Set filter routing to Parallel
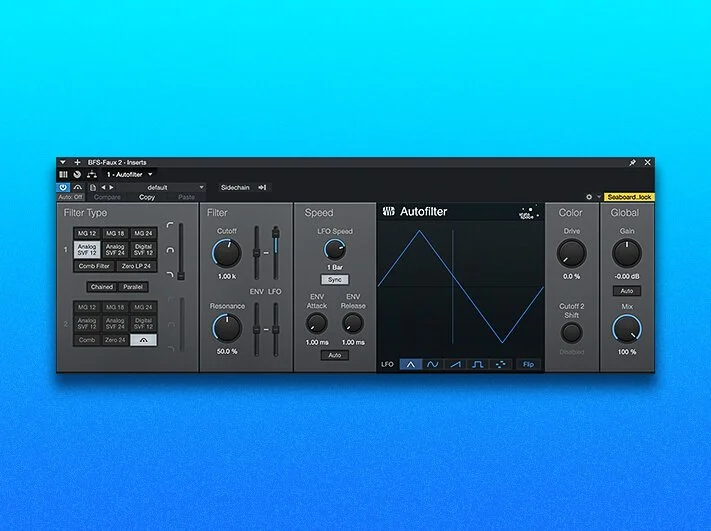711x531 pixels. point(133,287)
